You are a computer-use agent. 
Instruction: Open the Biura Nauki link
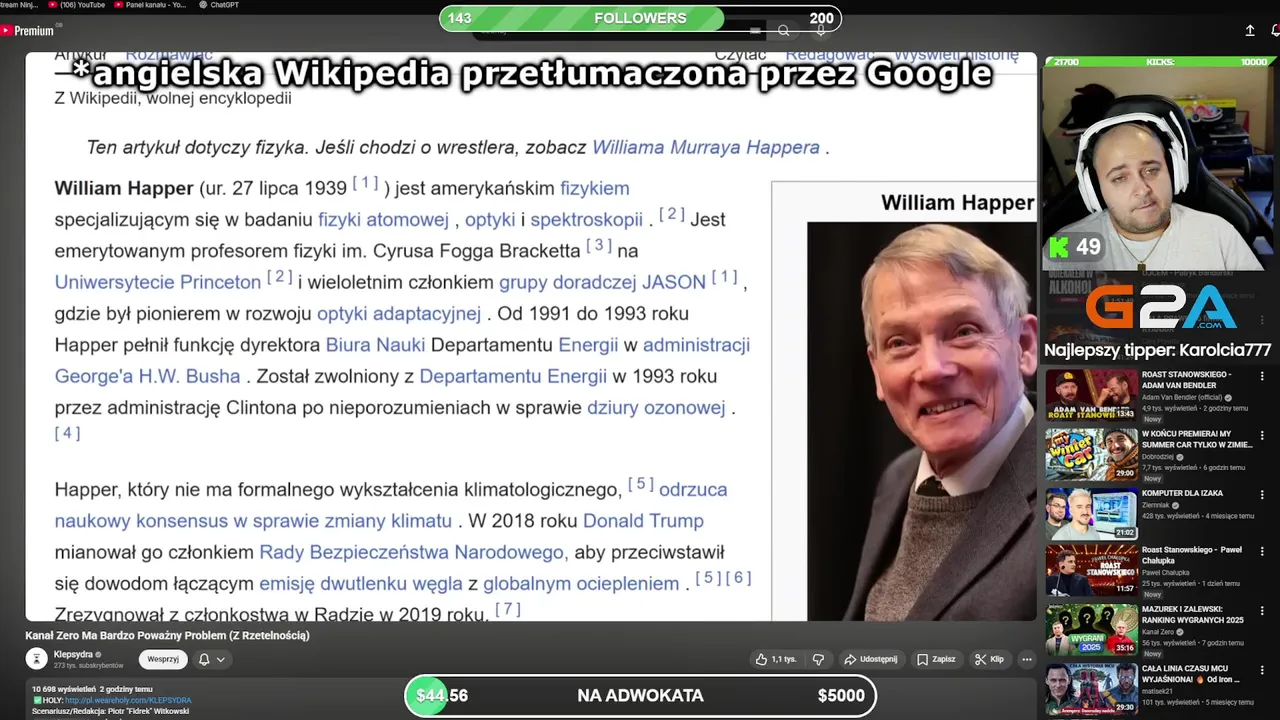375,345
